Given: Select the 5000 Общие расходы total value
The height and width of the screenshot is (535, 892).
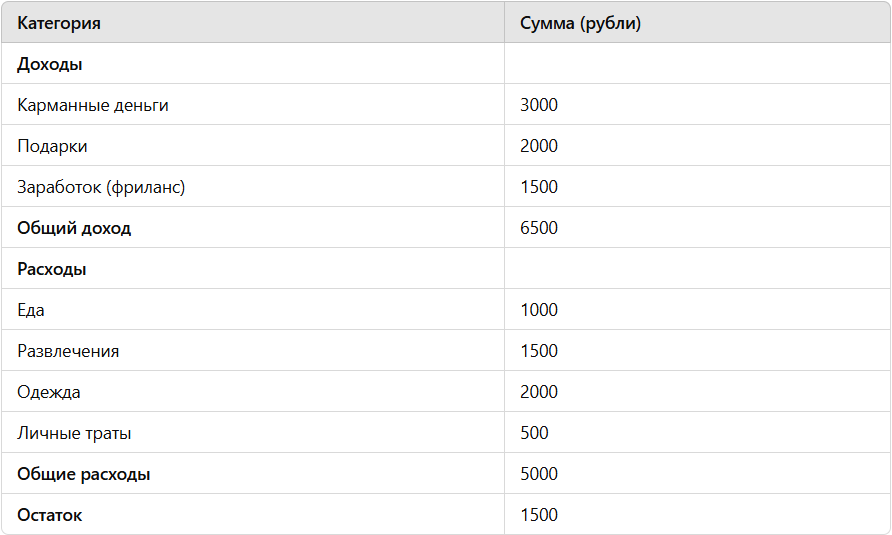Looking at the screenshot, I should click(x=539, y=474).
